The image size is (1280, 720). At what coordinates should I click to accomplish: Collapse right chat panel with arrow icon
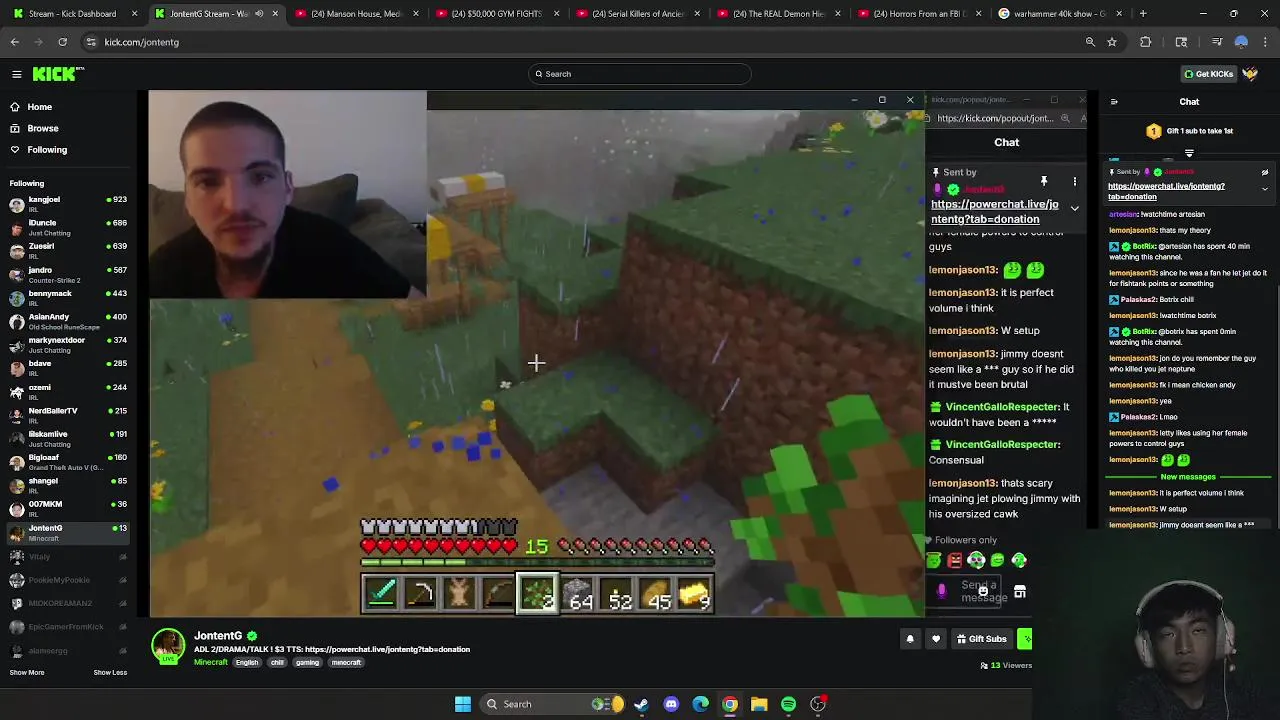click(x=1114, y=101)
